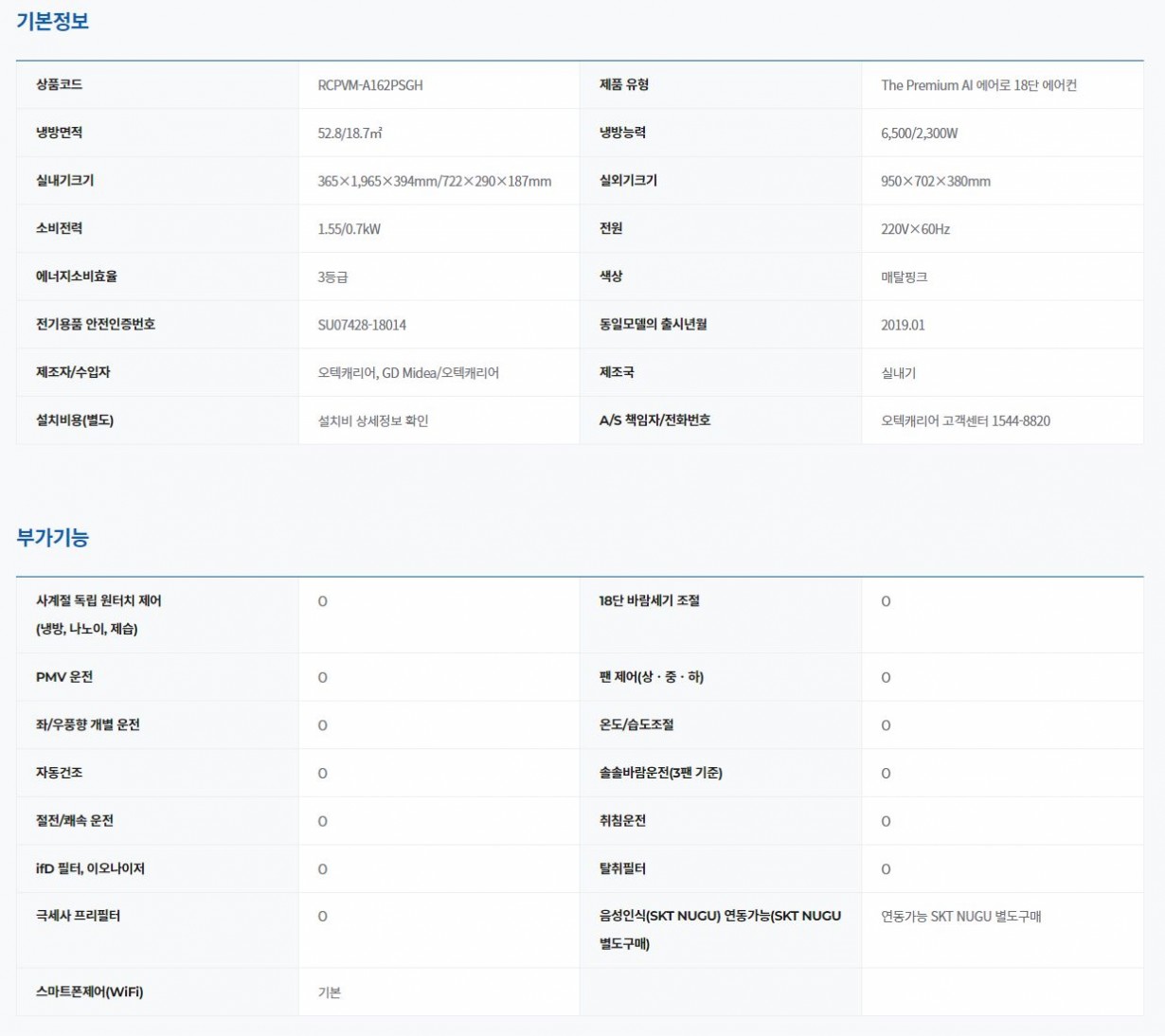Click the PMV 운전 feature label
This screenshot has width=1165, height=1036.
click(64, 677)
